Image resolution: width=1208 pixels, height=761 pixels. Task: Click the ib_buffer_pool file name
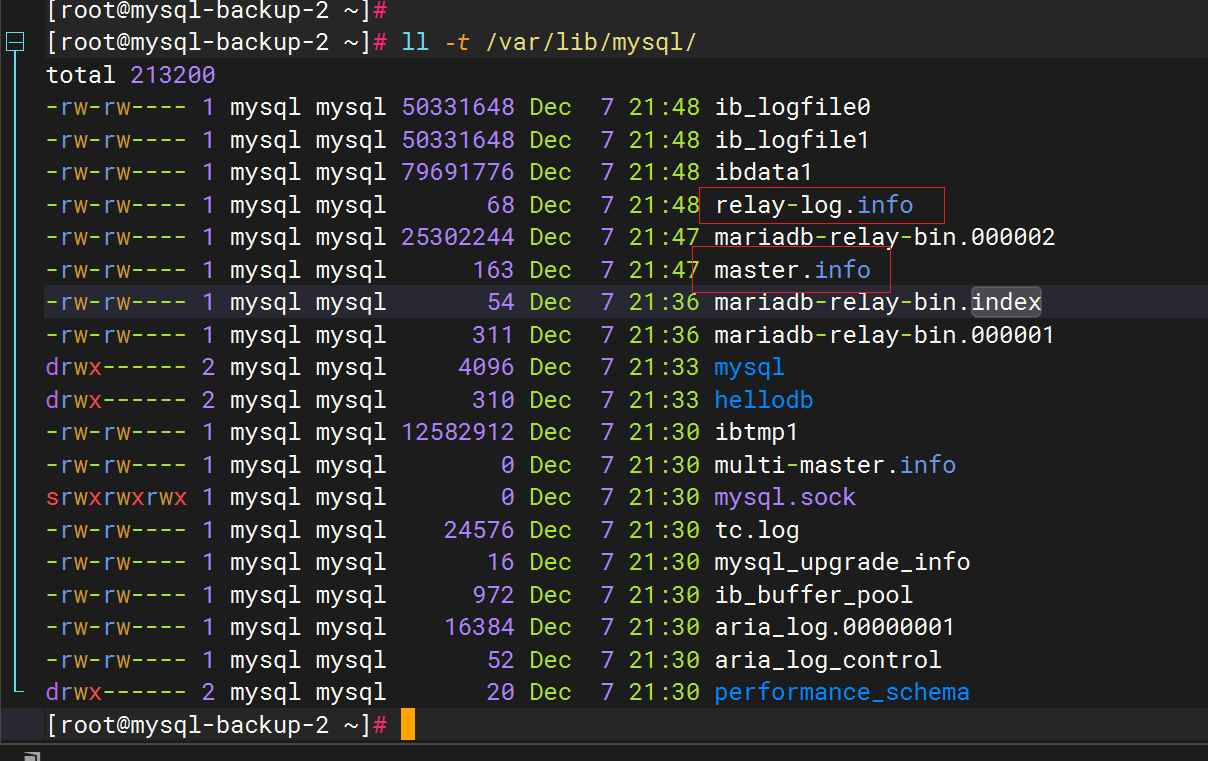pos(814,595)
